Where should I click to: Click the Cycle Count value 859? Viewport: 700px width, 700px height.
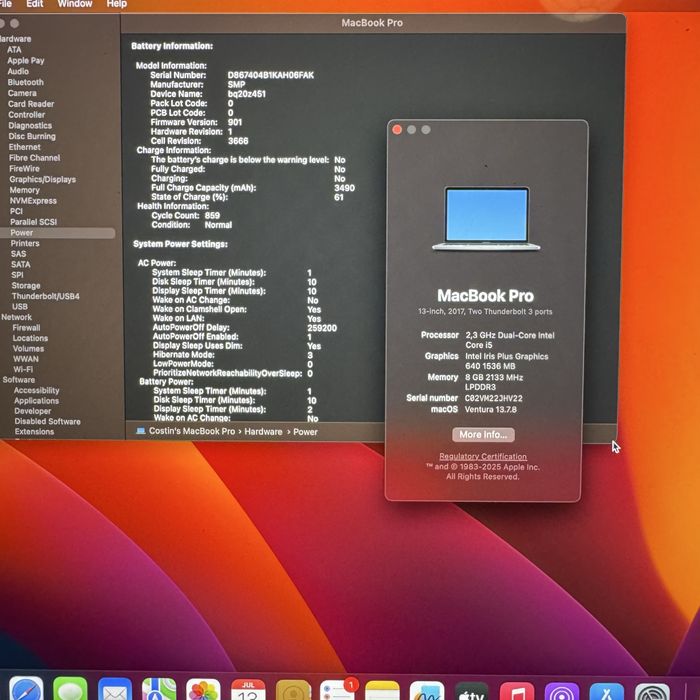[212, 215]
